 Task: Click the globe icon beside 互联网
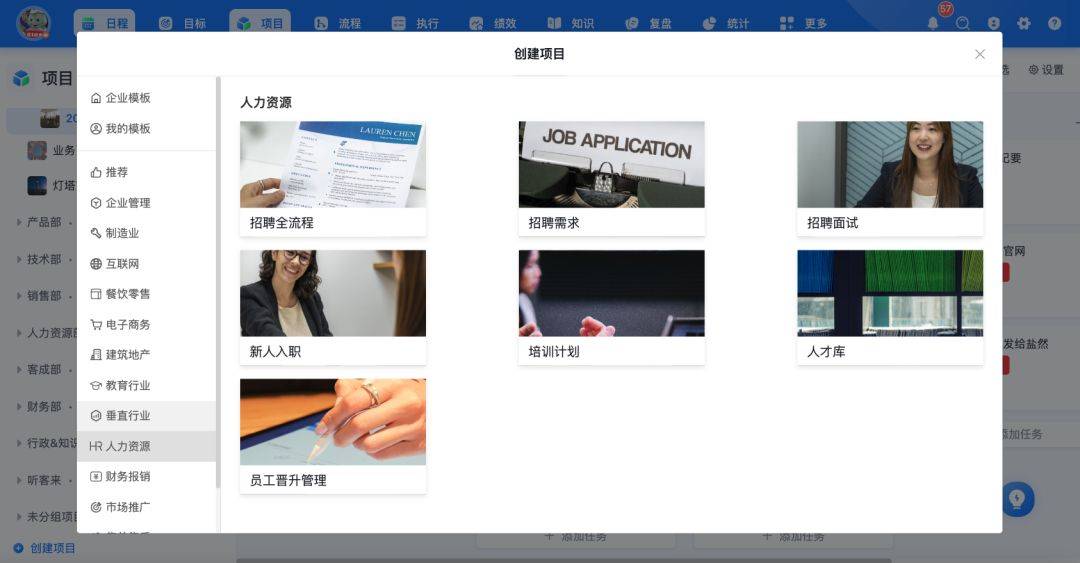point(96,263)
